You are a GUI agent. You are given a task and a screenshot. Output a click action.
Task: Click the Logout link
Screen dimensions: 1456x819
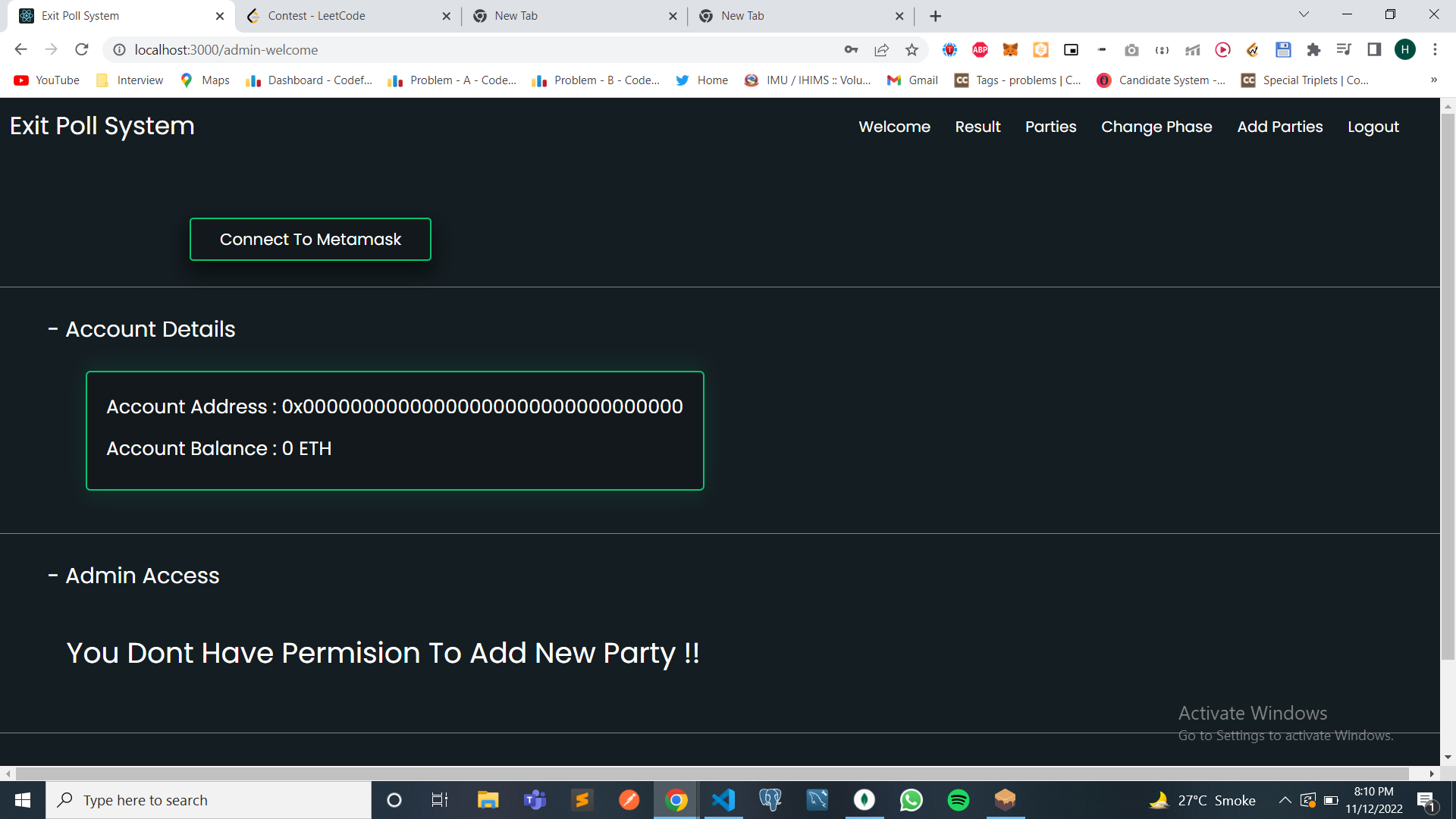click(x=1373, y=127)
